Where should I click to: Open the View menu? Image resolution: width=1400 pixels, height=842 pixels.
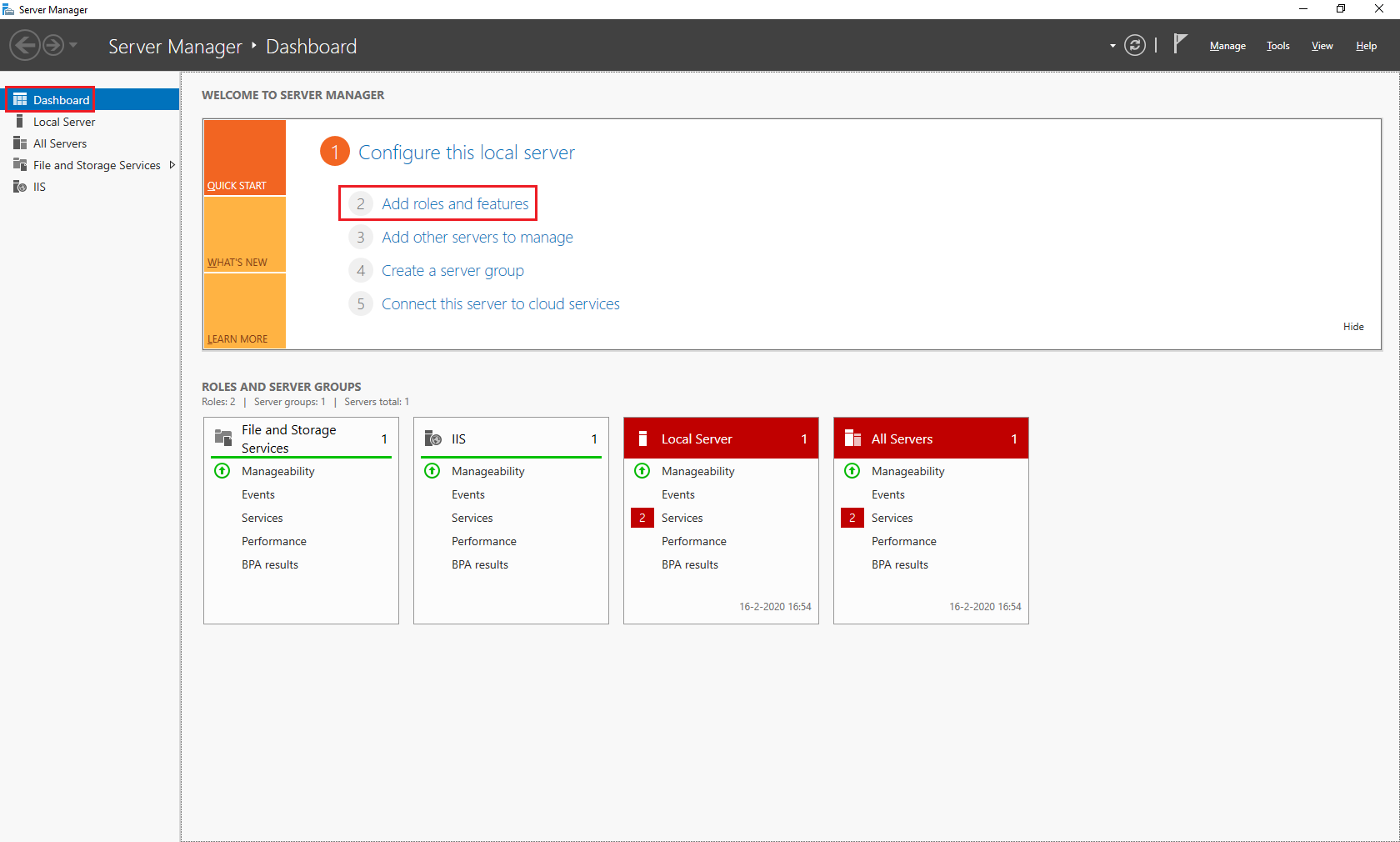[x=1322, y=46]
